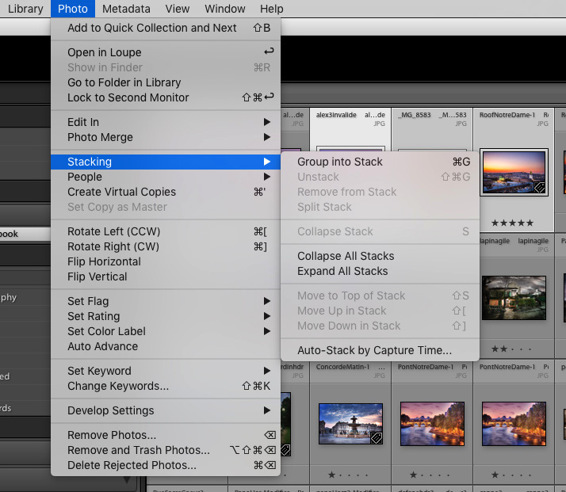
Task: Open the View menu
Action: 177,8
